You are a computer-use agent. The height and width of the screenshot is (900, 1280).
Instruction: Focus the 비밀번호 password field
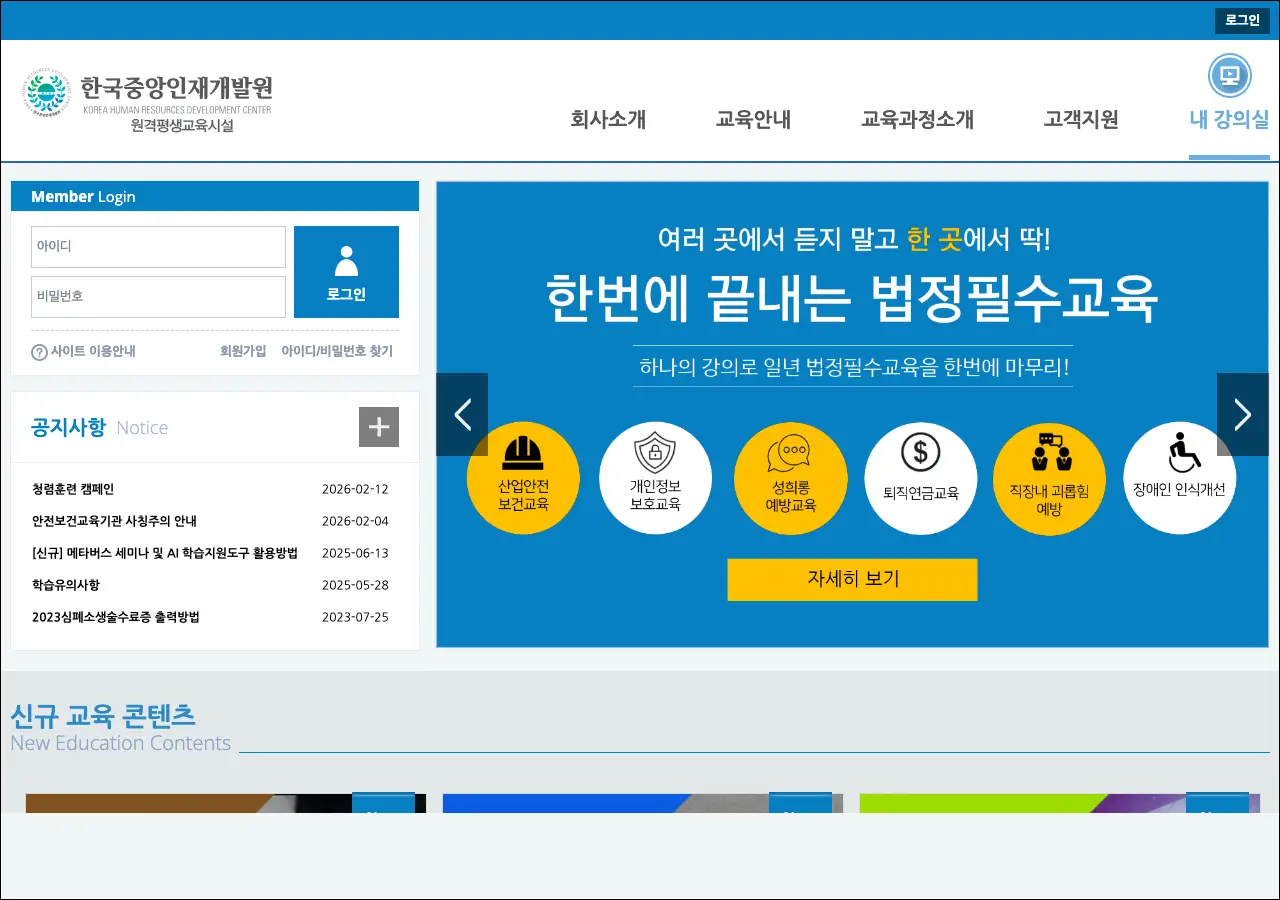pos(158,296)
